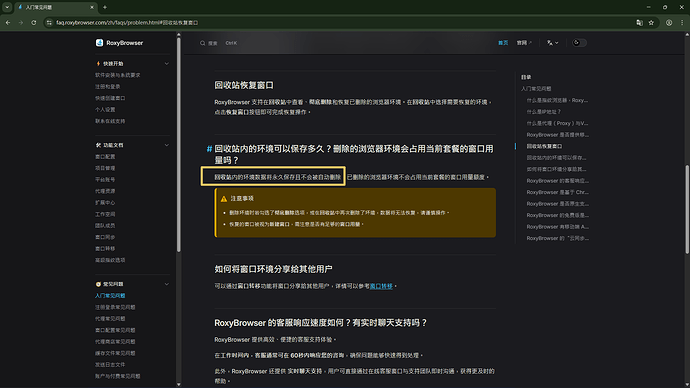This screenshot has height=388, width=690.
Task: Open 注册和登录 in sidebar
Action: (x=108, y=87)
